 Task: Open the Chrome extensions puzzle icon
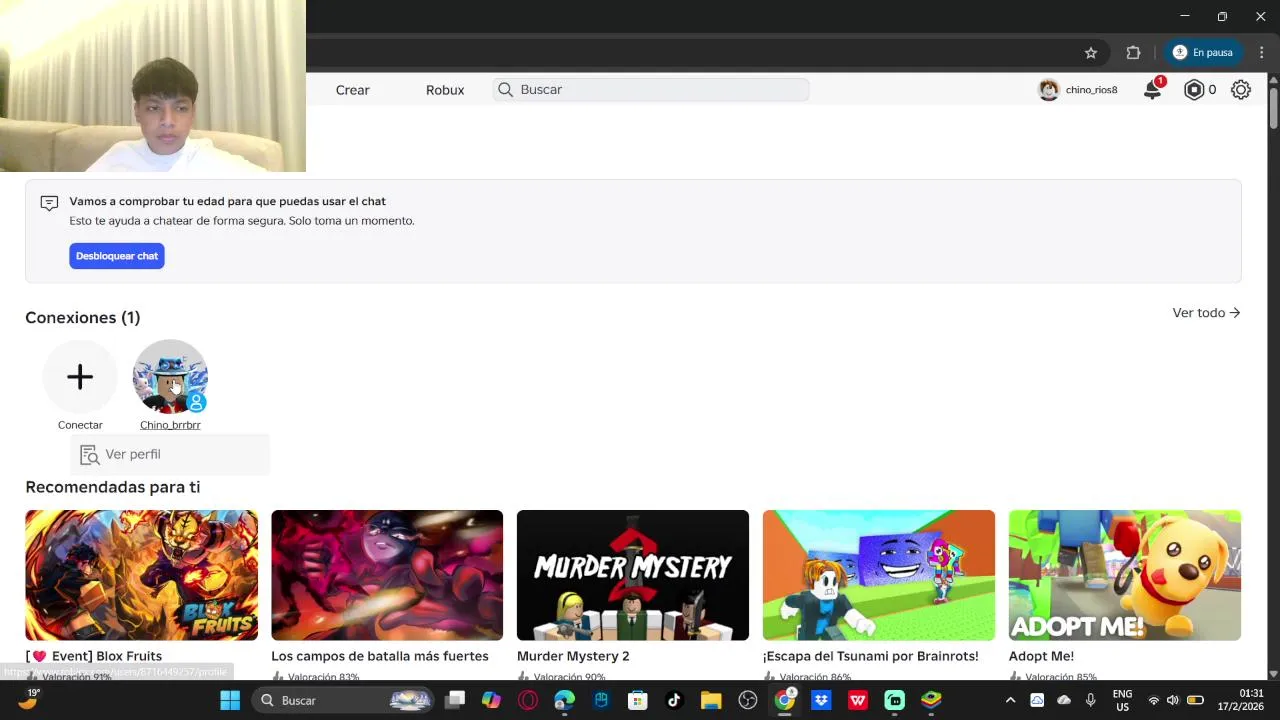click(x=1133, y=53)
